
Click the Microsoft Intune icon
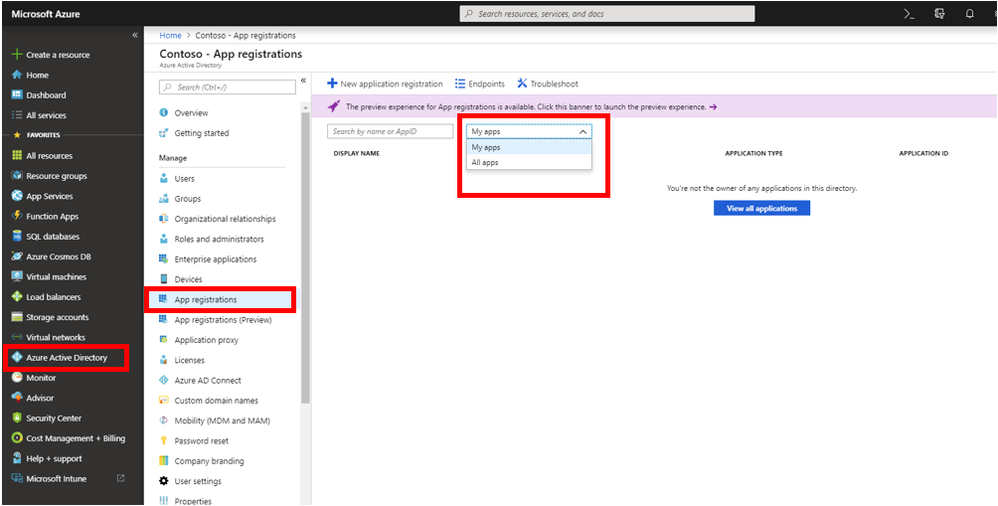17,479
